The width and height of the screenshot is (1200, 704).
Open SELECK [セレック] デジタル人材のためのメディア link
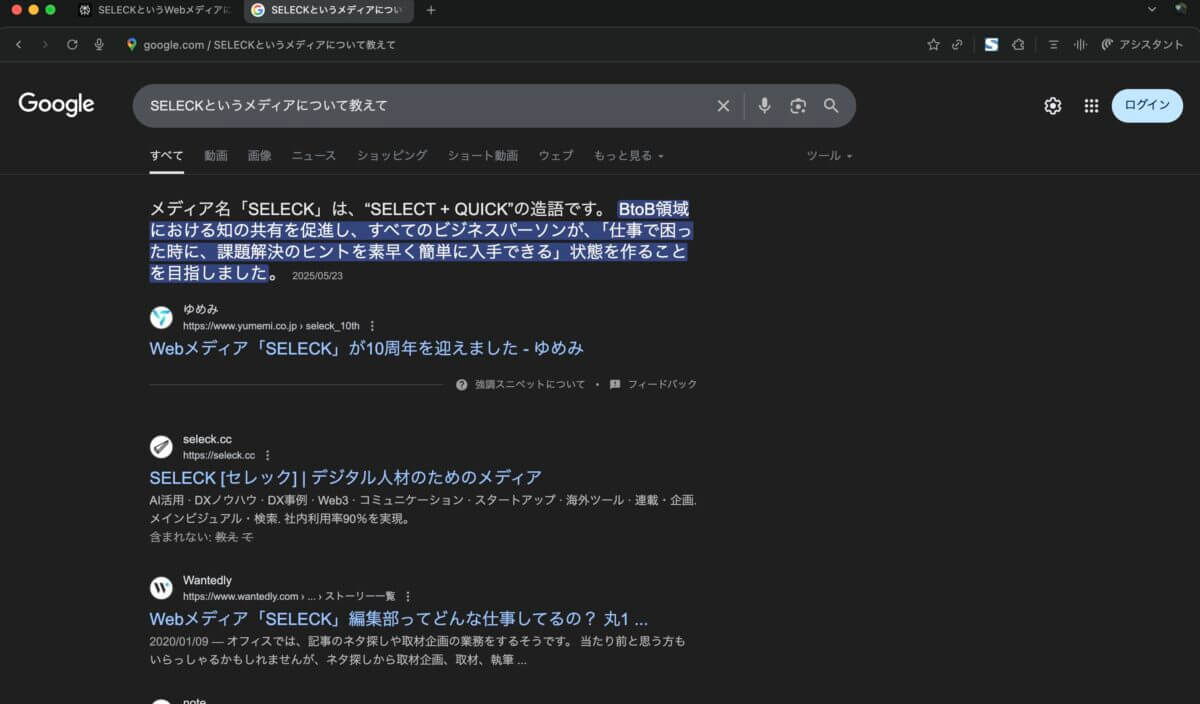tap(345, 477)
